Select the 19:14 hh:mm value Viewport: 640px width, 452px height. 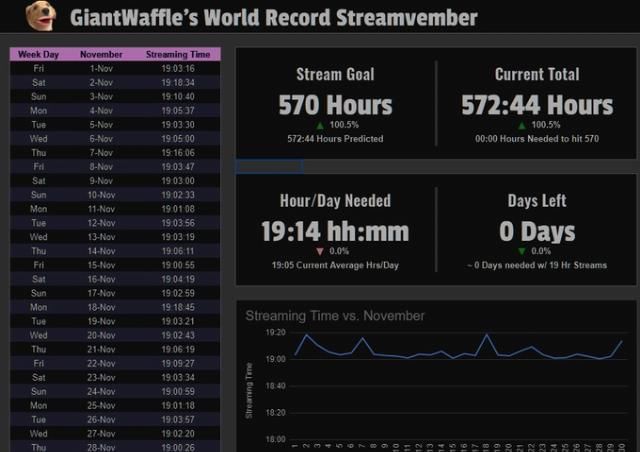coord(335,232)
